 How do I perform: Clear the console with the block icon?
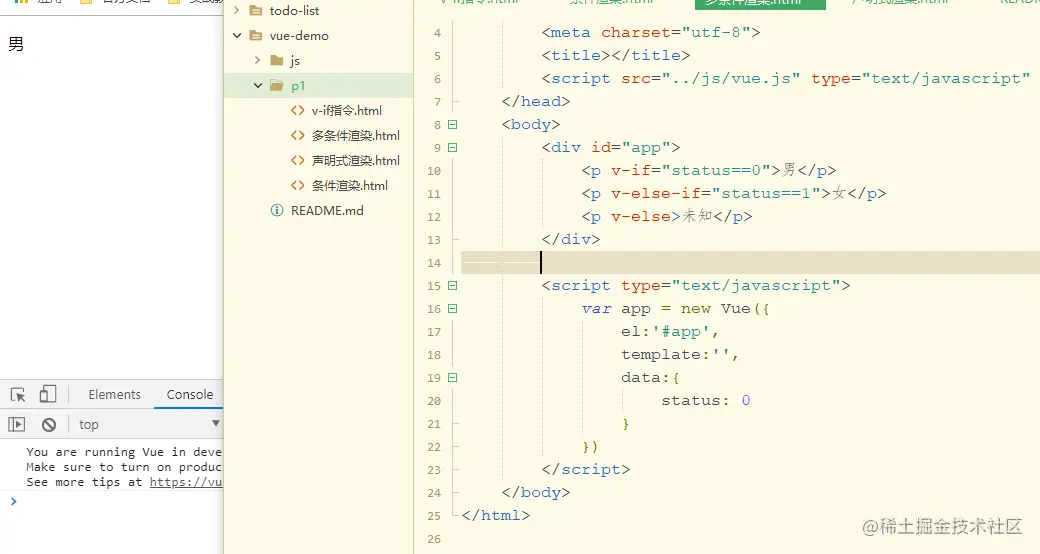[x=48, y=425]
